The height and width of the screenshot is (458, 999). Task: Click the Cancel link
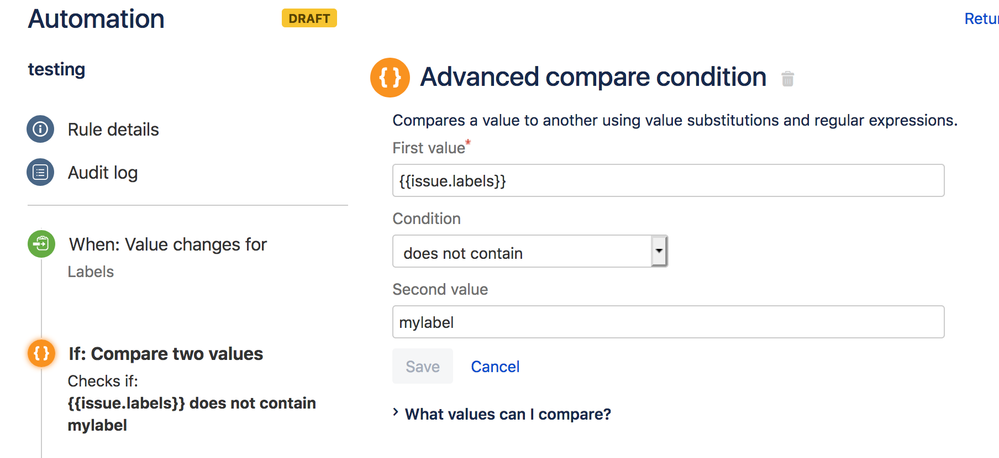495,366
